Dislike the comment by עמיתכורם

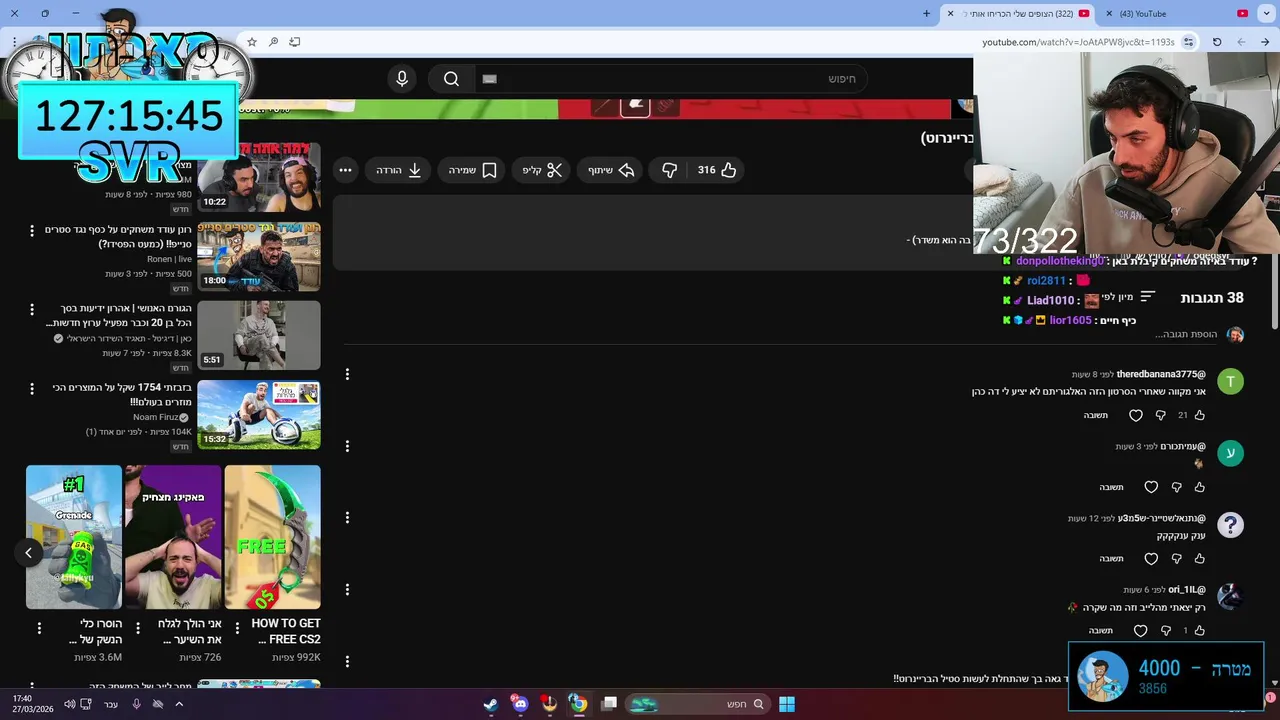point(1176,487)
